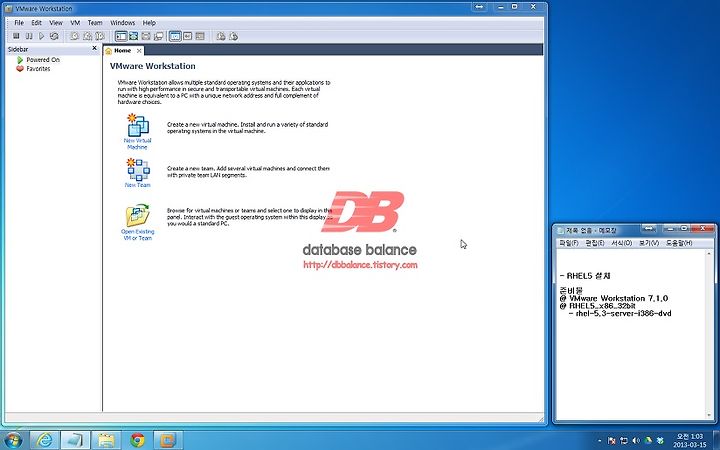
Task: Click the Notepad vertical scrollbar up arrow
Action: coord(709,253)
